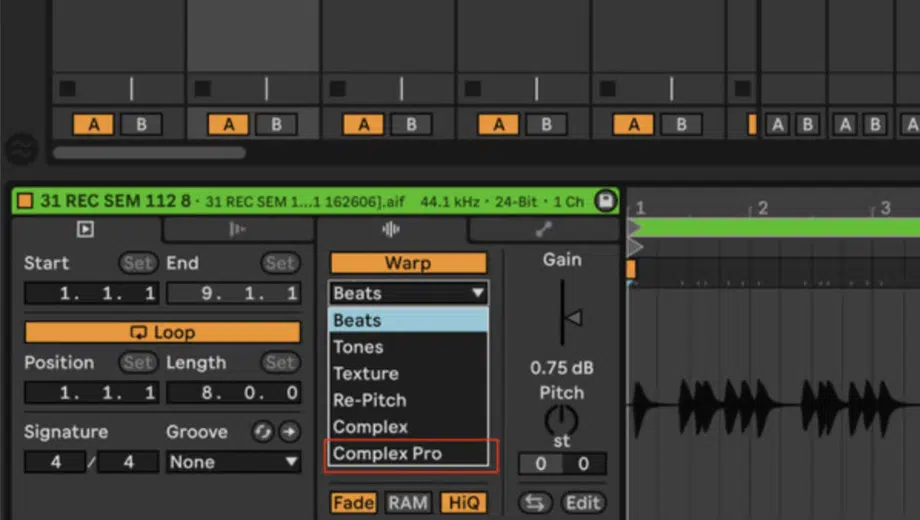Click the semitone transpose field under Pitch
This screenshot has height=520, width=920.
(540, 464)
